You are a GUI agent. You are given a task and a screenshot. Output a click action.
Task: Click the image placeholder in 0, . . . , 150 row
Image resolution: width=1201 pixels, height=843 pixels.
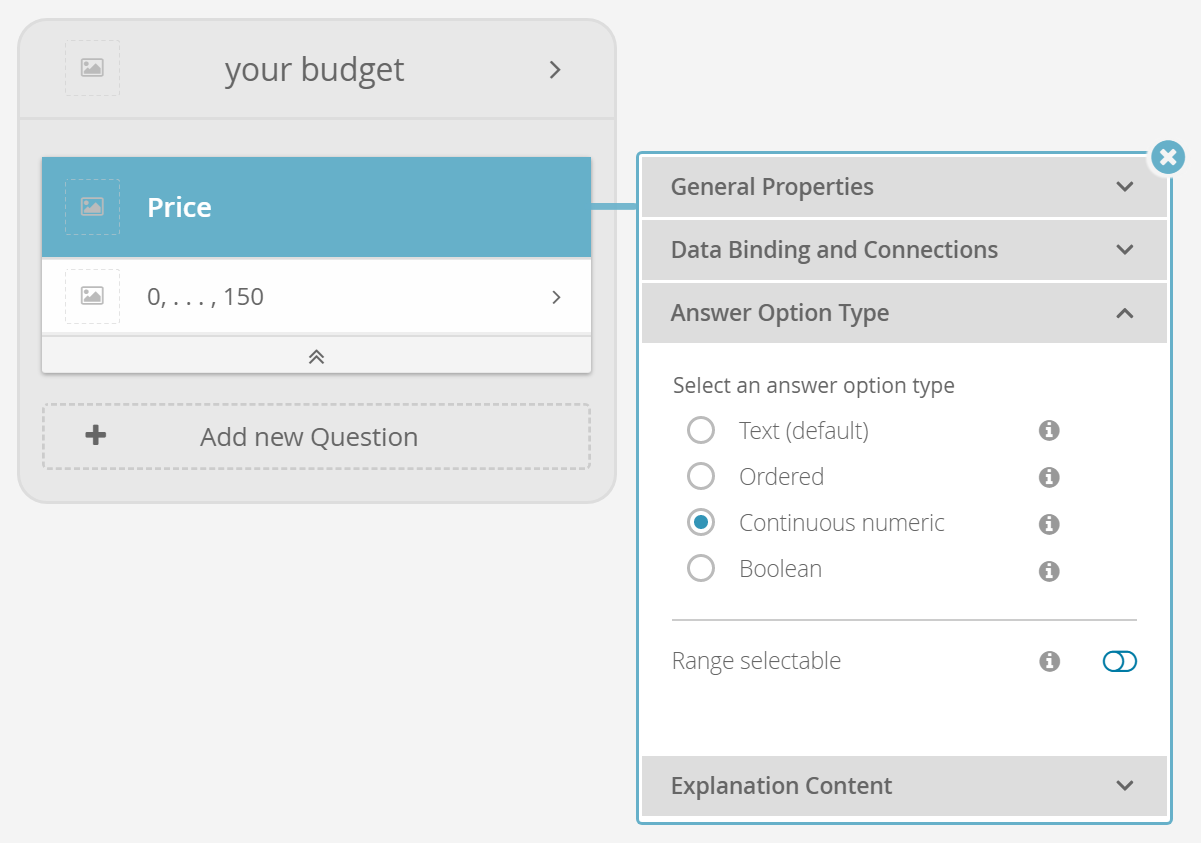point(92,296)
